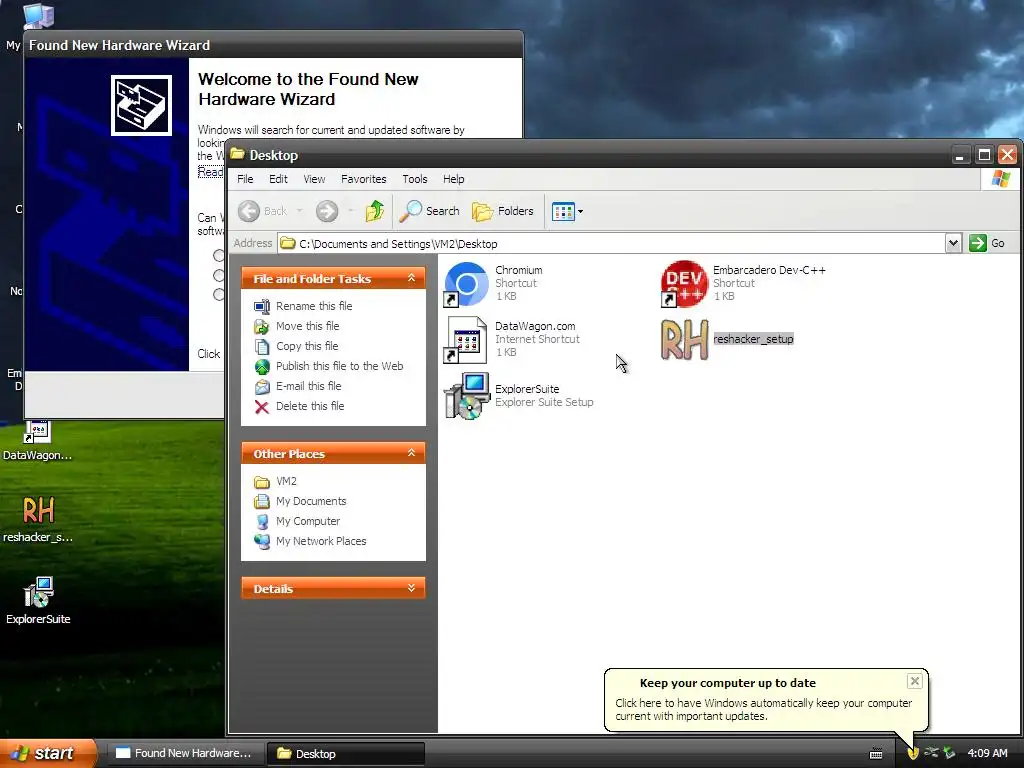The width and height of the screenshot is (1024, 768).
Task: Click the reshacker_setup file name label
Action: [753, 339]
